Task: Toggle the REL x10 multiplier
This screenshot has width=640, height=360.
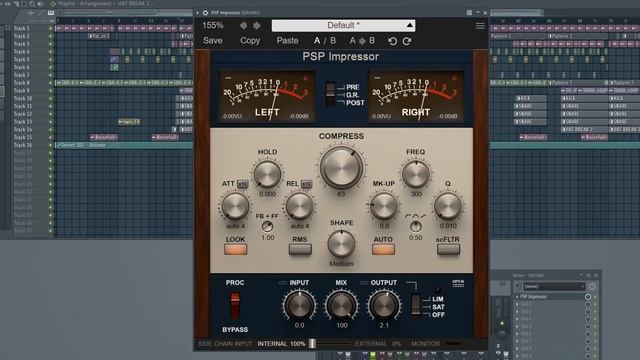Action: 307,184
